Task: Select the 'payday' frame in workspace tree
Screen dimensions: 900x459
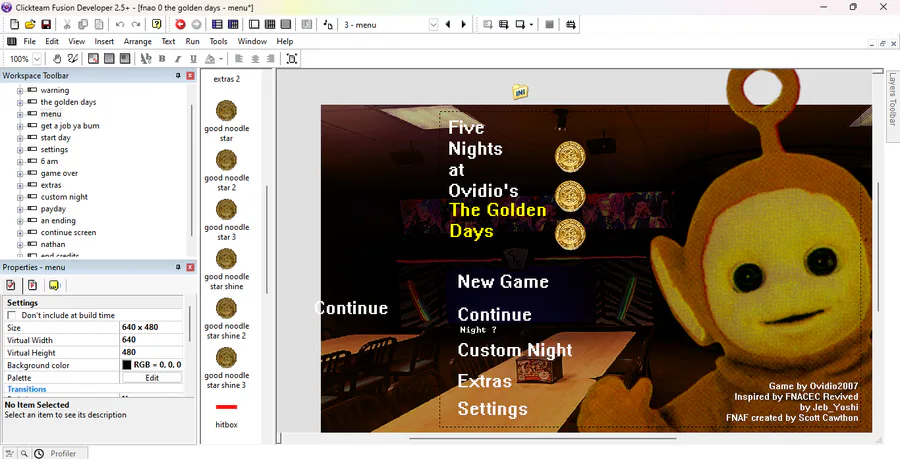Action: click(x=53, y=209)
